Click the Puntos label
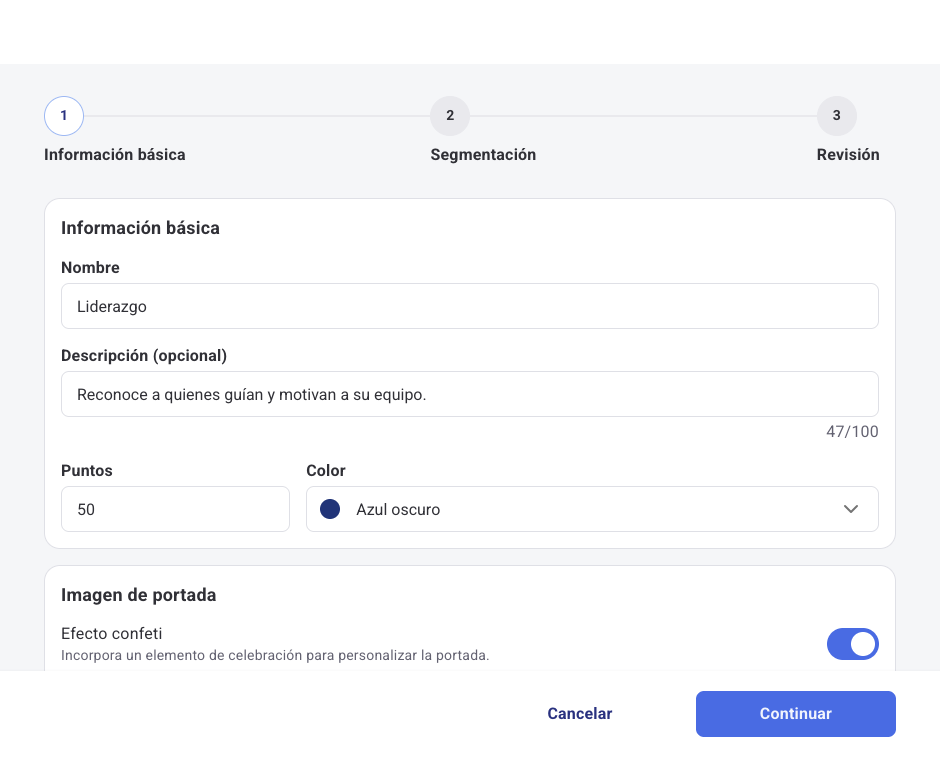This screenshot has height=757, width=940. [x=87, y=471]
